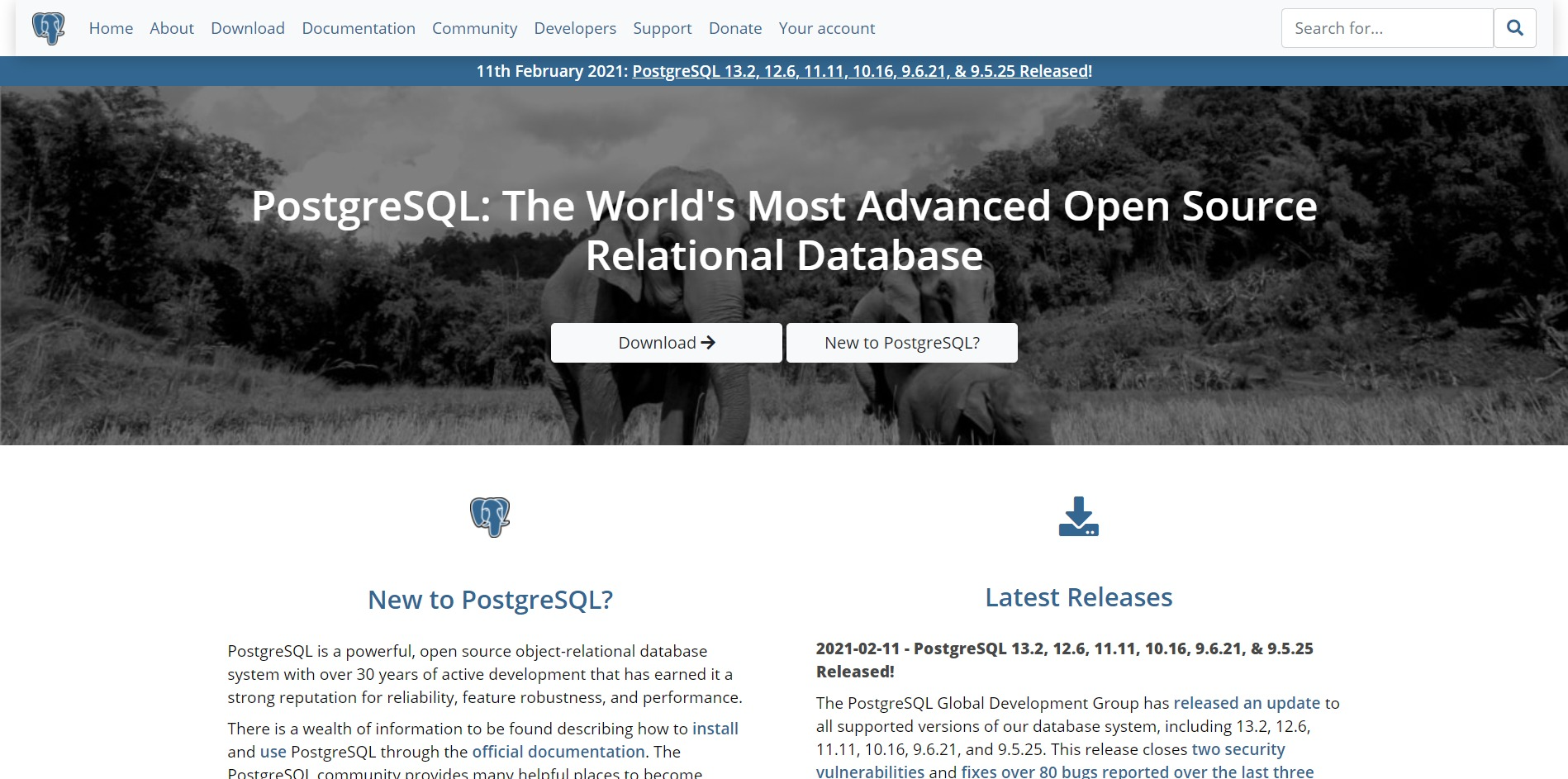This screenshot has width=1568, height=779.
Task: Click the Donate nav link
Action: point(735,28)
